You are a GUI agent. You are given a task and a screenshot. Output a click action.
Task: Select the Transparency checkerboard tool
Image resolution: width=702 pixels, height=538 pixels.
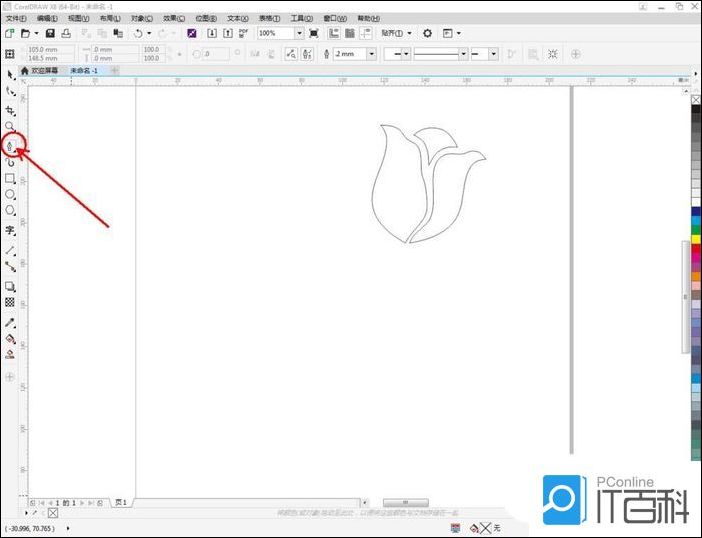point(10,301)
